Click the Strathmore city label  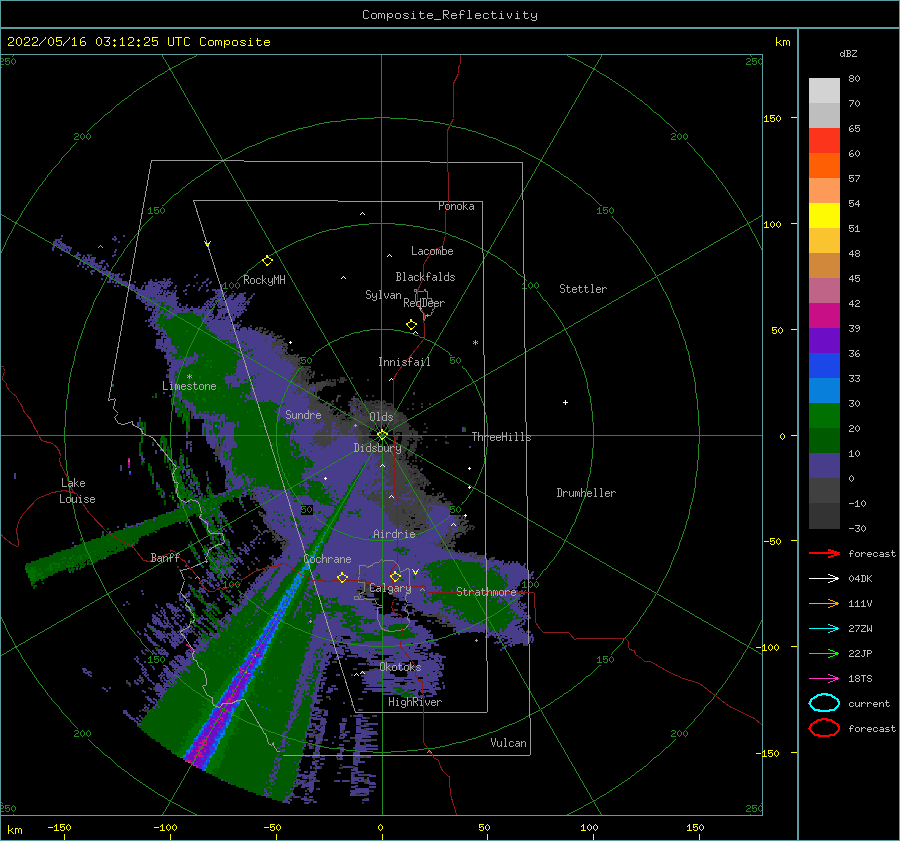tap(486, 592)
